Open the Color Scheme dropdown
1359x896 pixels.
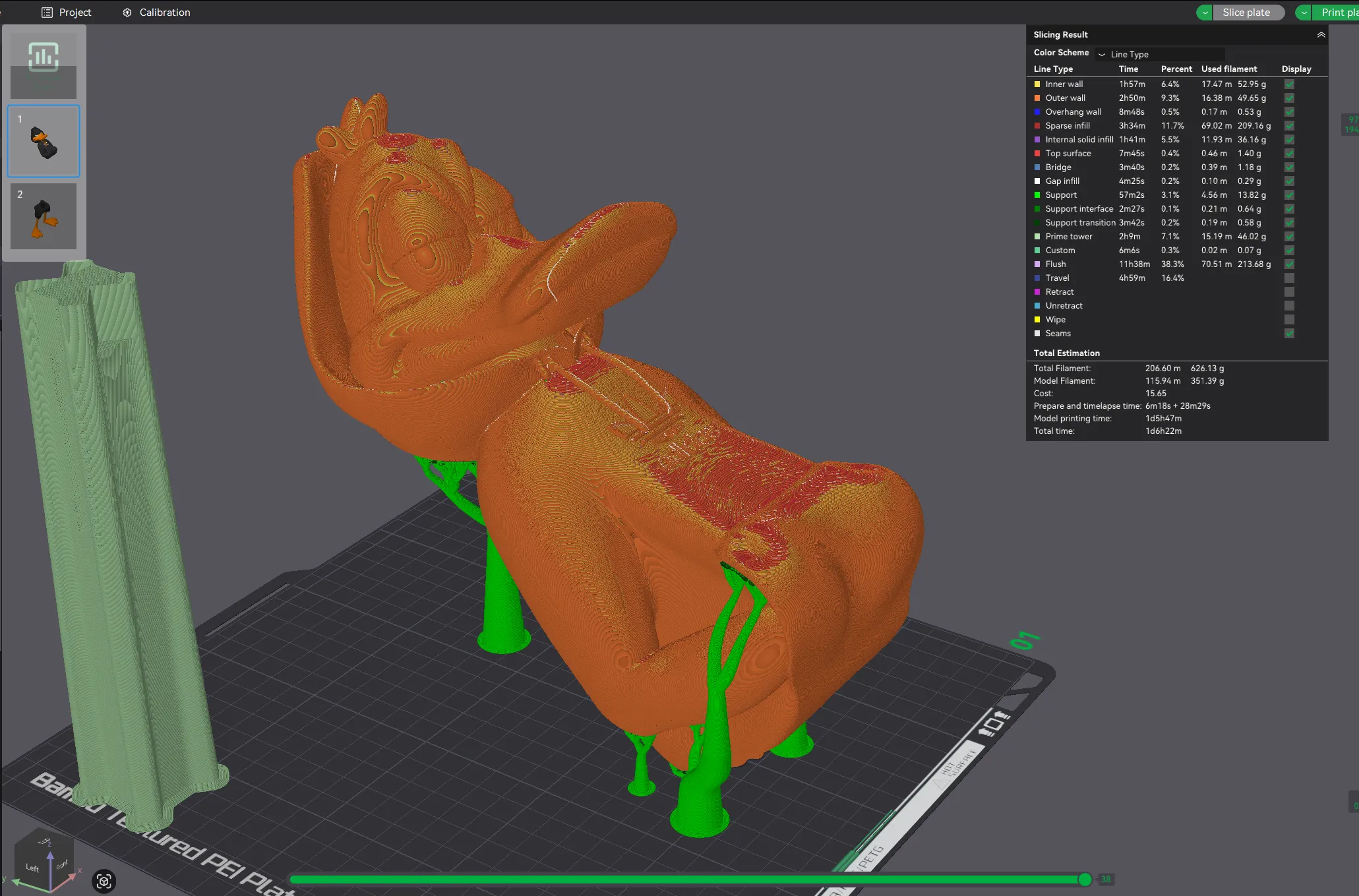[x=1160, y=54]
